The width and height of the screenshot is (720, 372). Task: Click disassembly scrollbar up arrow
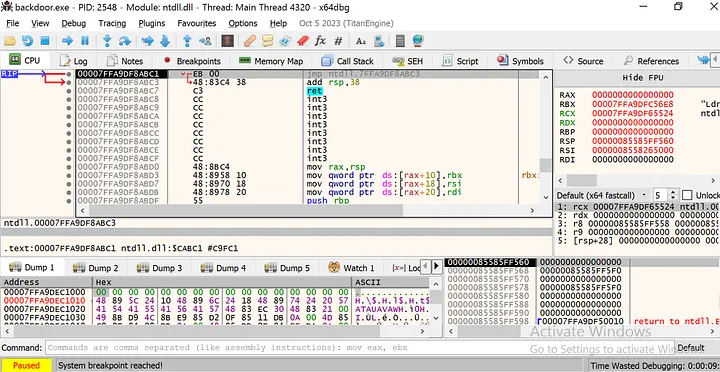pyautogui.click(x=546, y=77)
